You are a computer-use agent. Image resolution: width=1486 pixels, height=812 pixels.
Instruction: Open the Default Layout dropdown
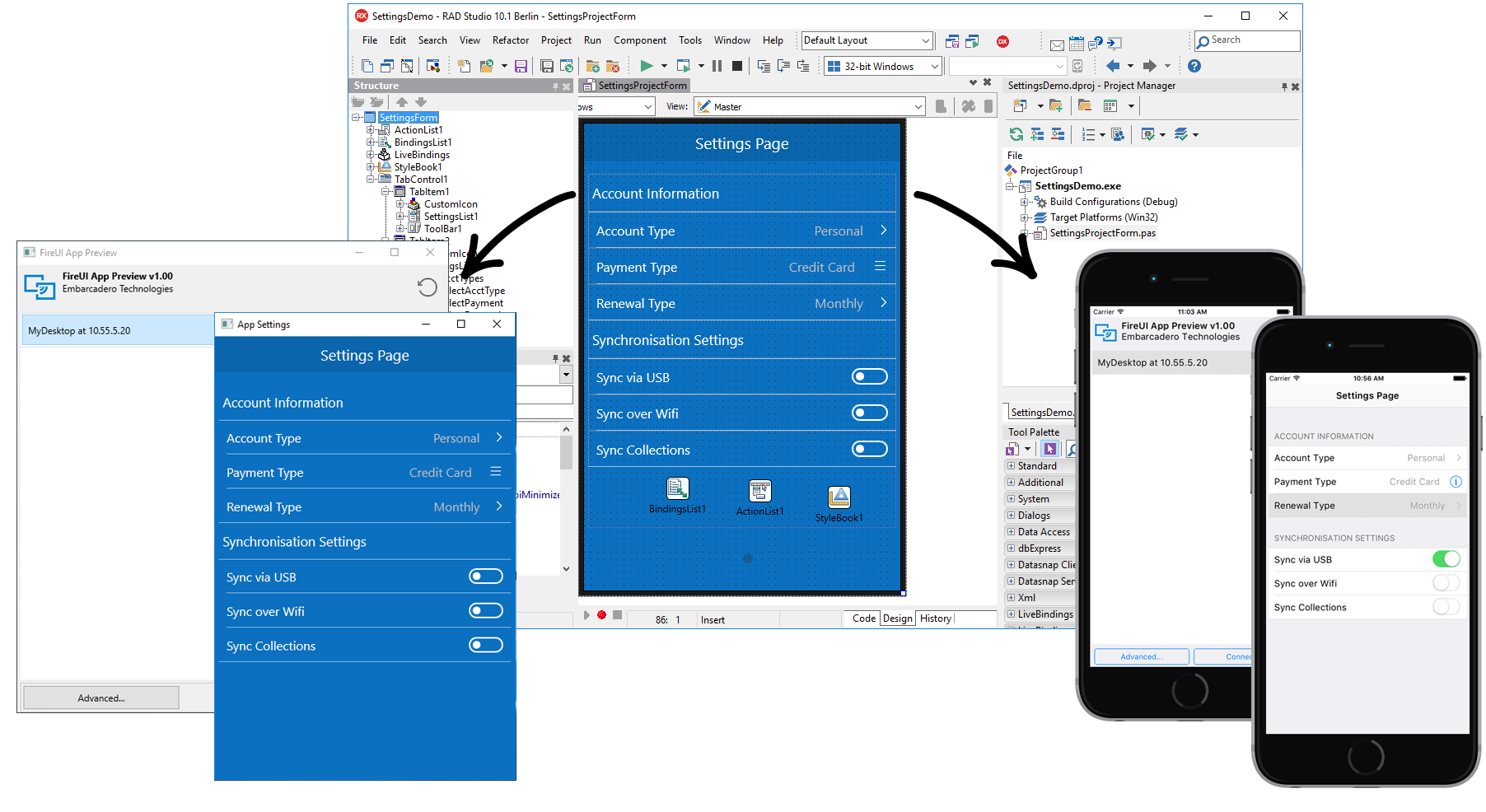(867, 40)
